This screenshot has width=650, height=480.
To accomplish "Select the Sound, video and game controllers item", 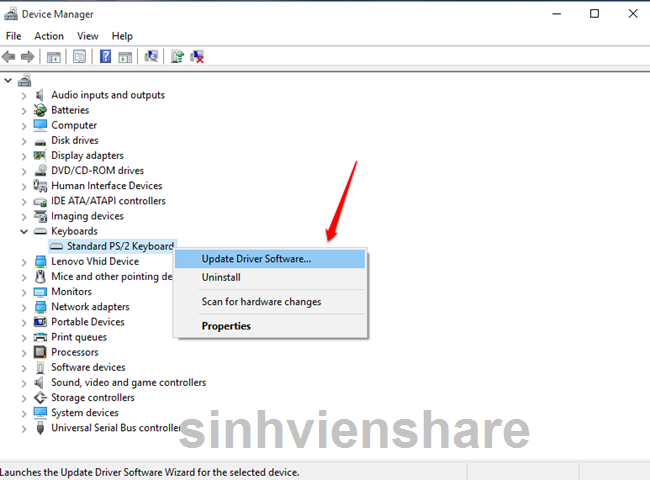I will coord(128,382).
